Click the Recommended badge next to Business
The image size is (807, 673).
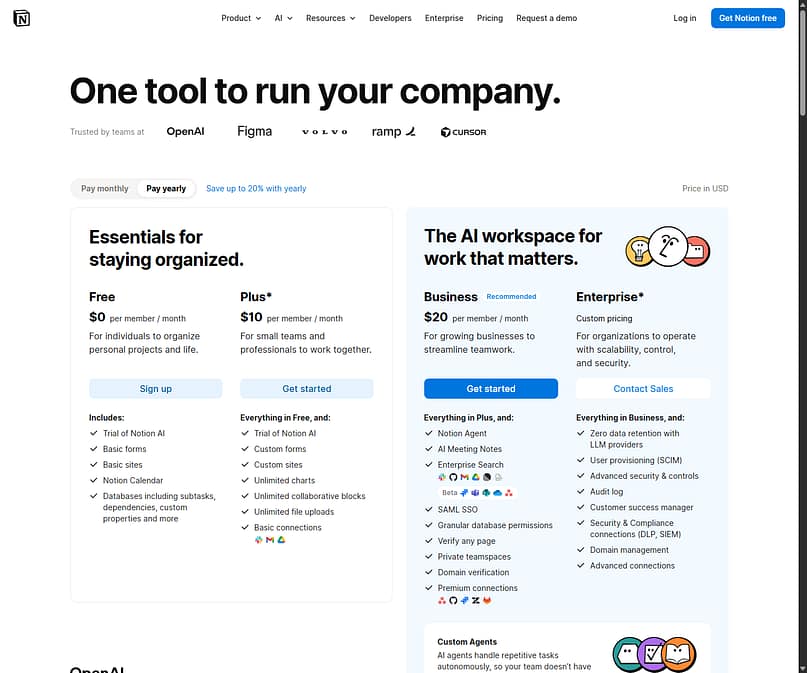pos(511,296)
